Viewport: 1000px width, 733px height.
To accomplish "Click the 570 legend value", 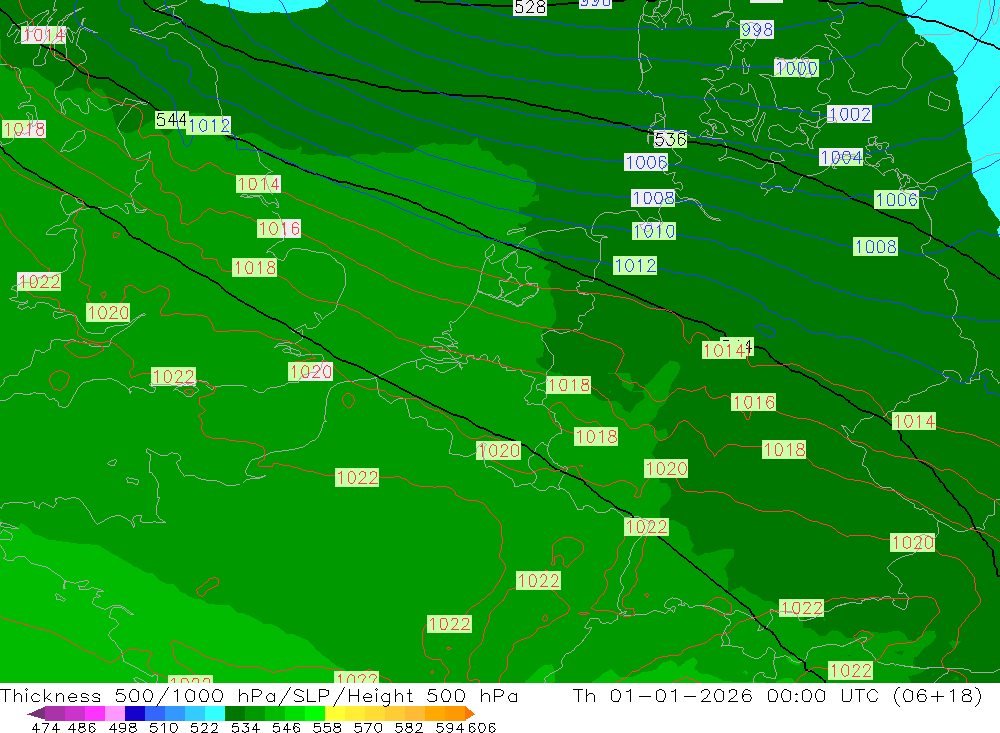I will pos(368,727).
